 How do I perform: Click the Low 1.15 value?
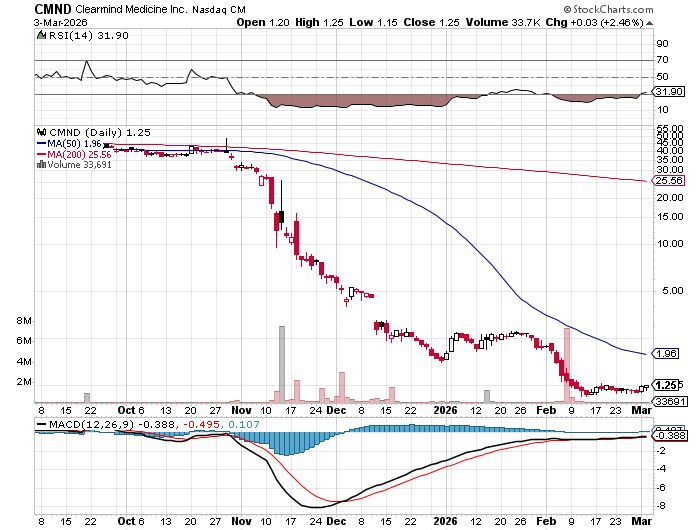point(373,22)
